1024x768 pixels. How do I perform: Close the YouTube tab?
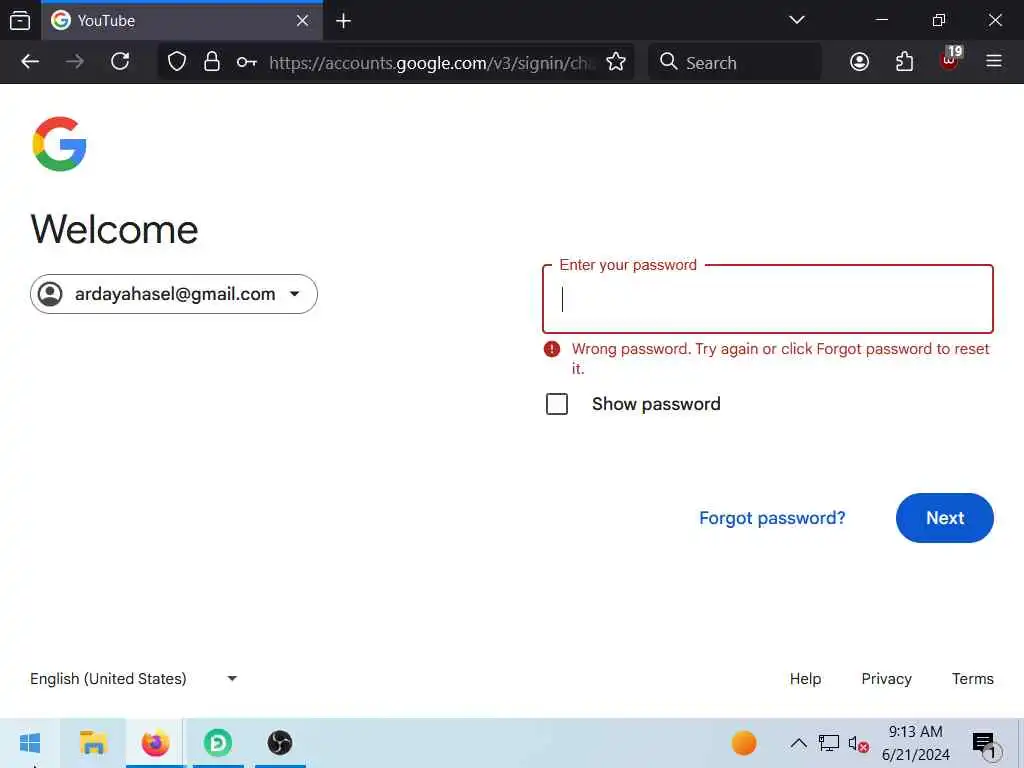[302, 21]
